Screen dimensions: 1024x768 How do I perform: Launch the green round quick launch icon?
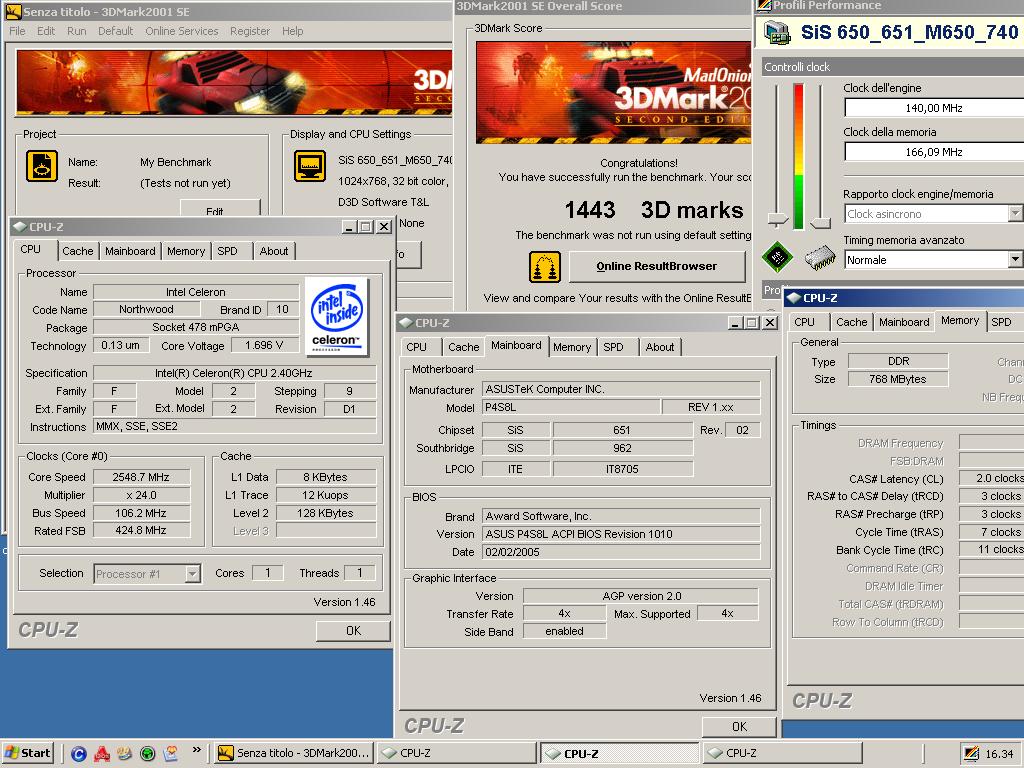(148, 754)
